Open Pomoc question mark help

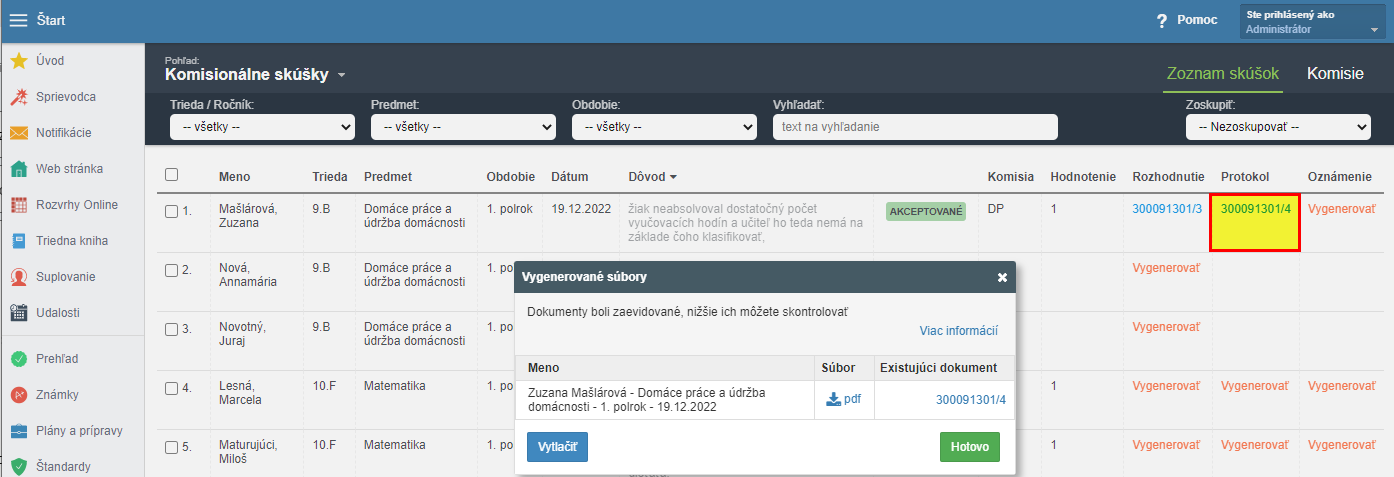tap(1162, 20)
